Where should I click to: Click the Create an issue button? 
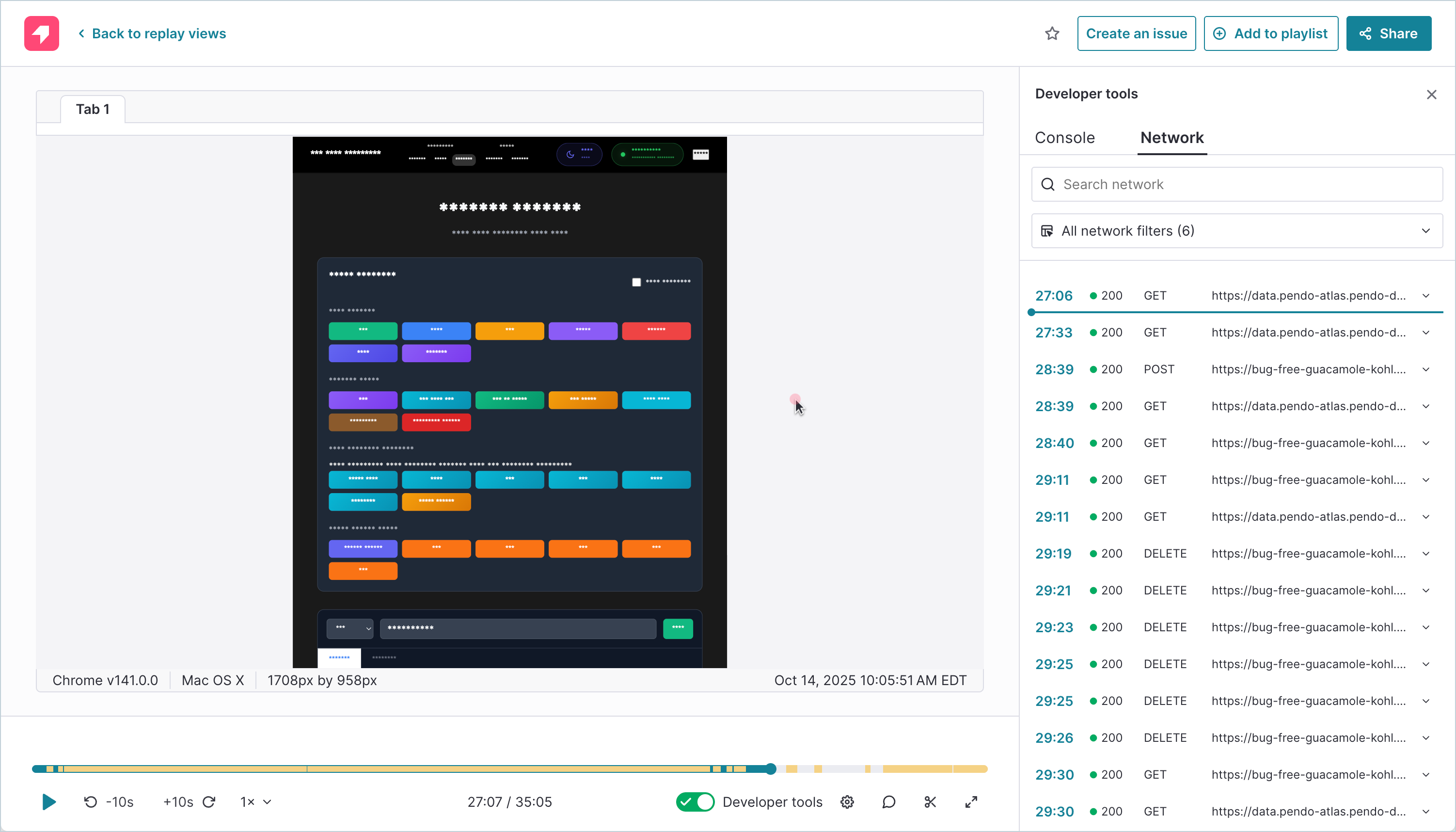pyautogui.click(x=1136, y=34)
